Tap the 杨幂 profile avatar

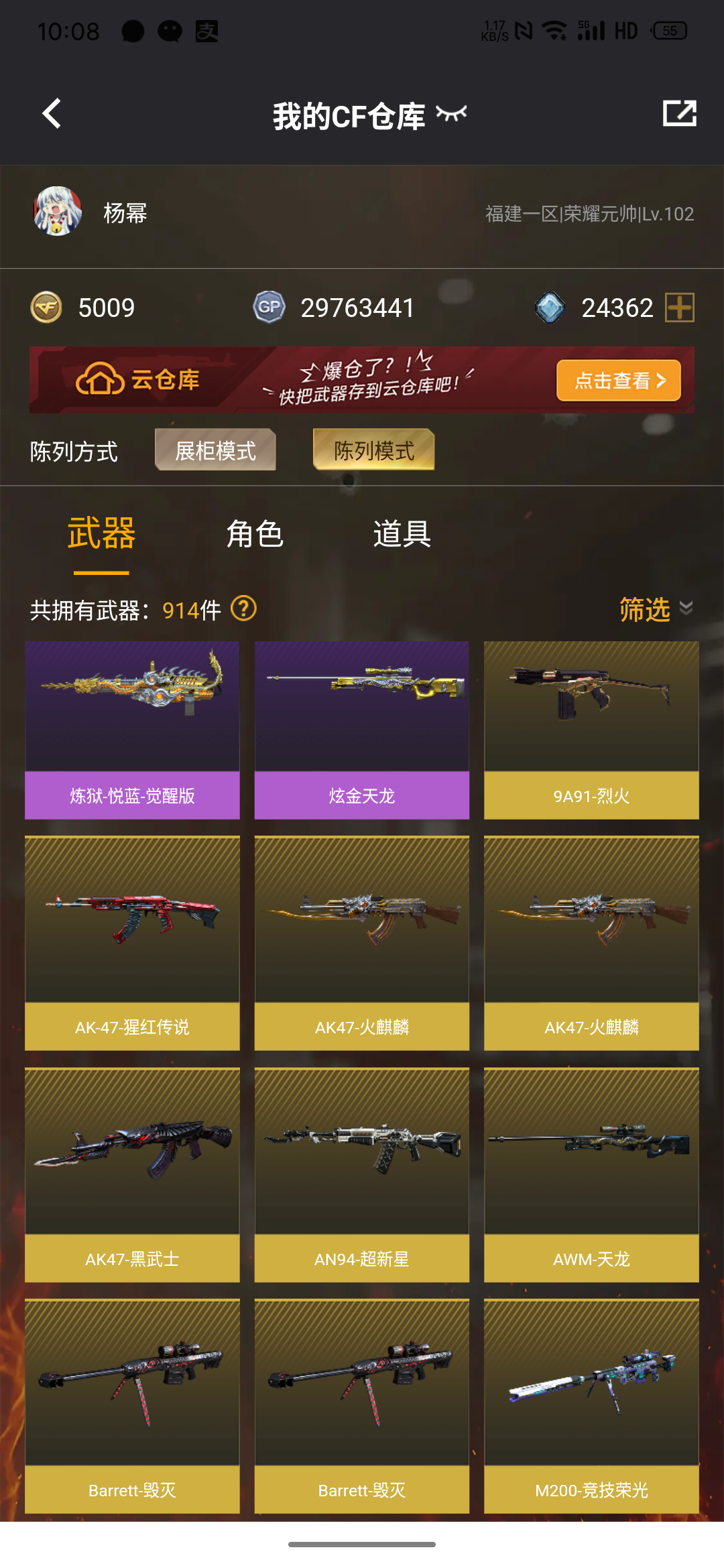tap(58, 212)
